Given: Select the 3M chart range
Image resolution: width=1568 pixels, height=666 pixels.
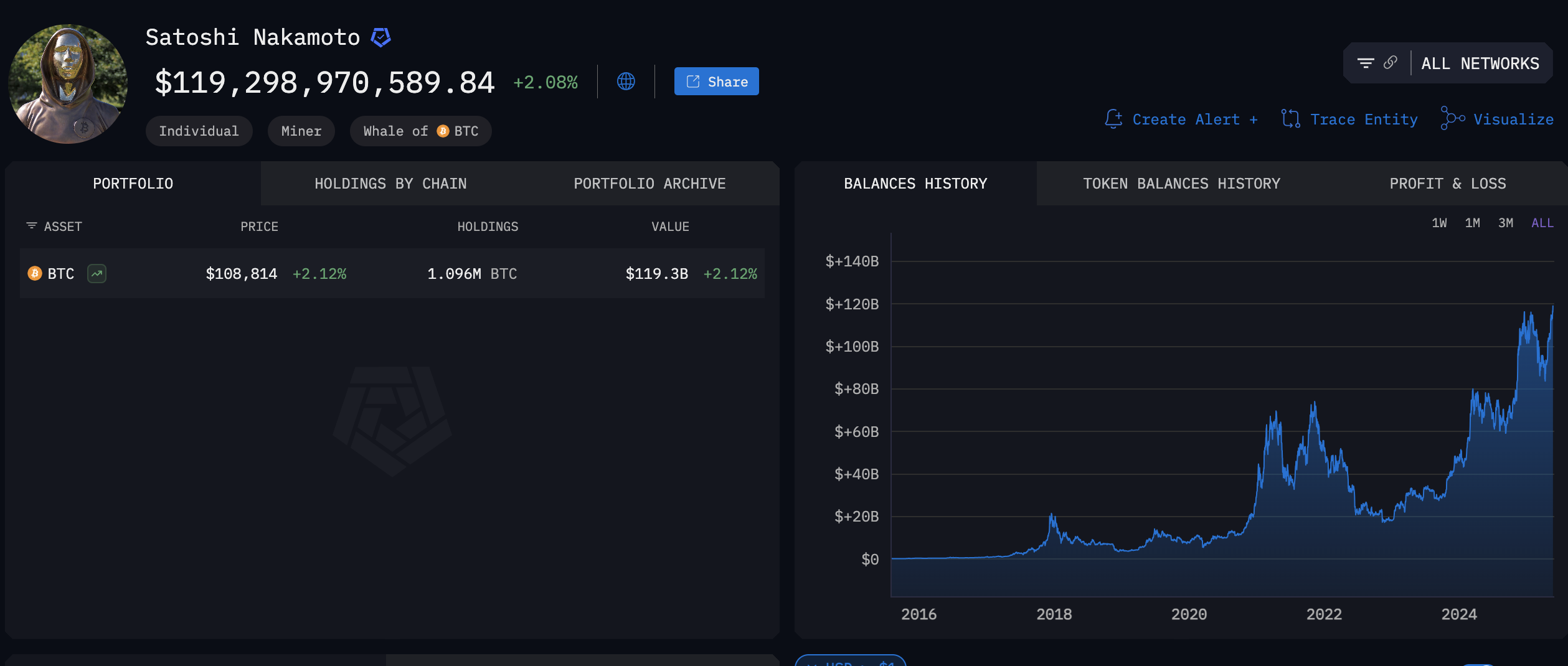Looking at the screenshot, I should point(1505,223).
